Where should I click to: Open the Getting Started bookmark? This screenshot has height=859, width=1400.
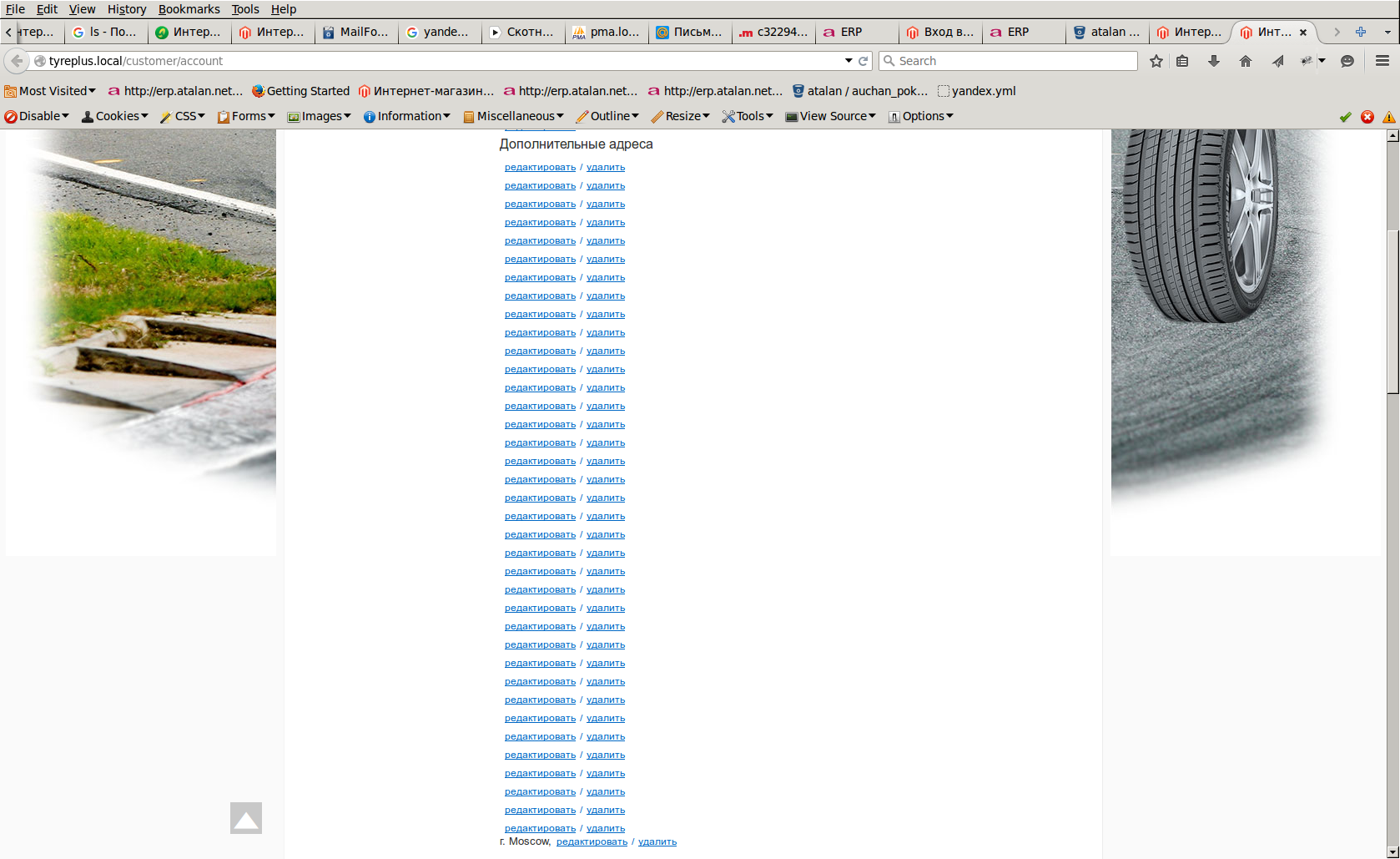(x=301, y=91)
